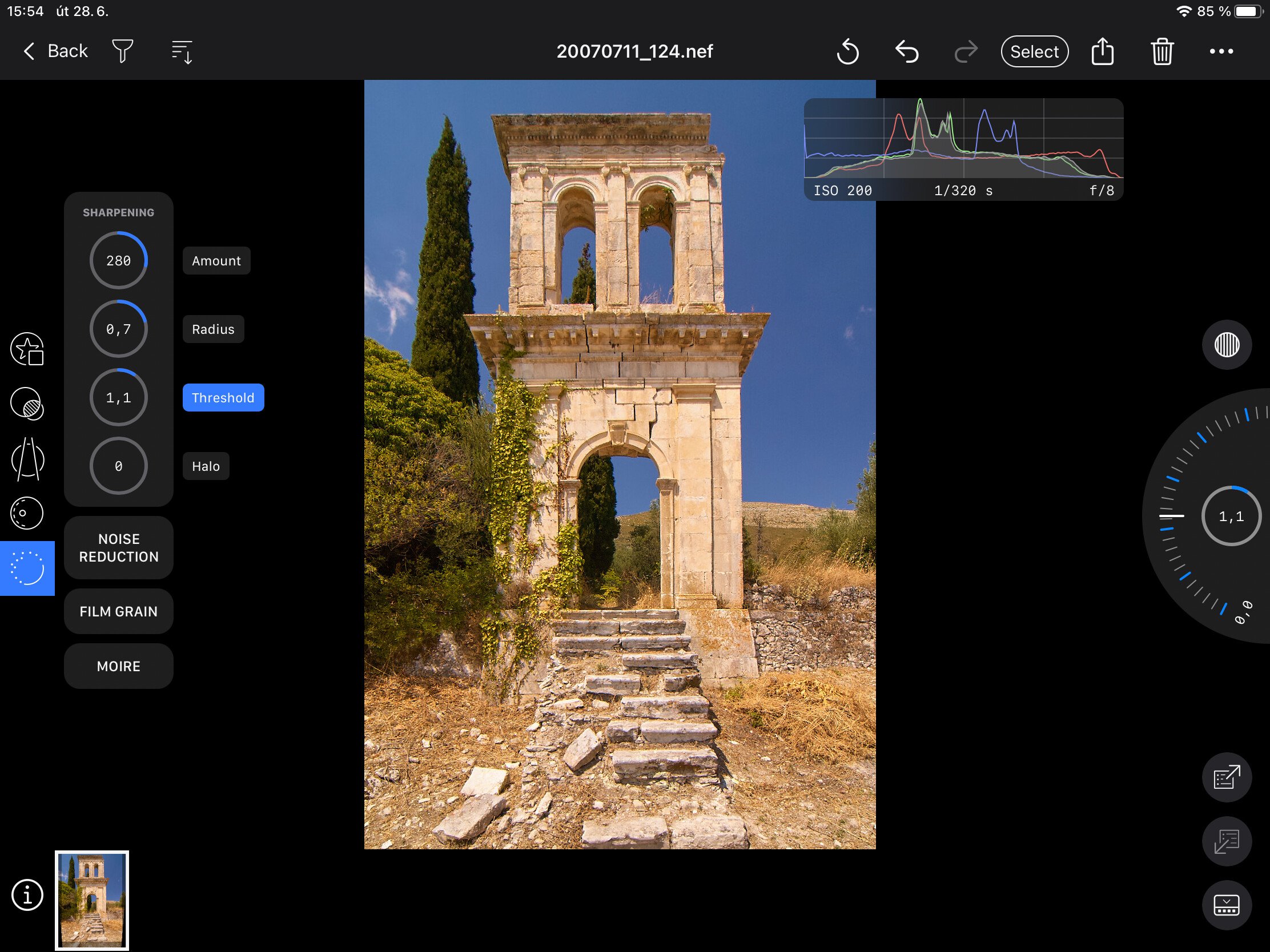This screenshot has height=952, width=1270.
Task: Select the tower photo thumbnail in filmstrip
Action: 92,900
